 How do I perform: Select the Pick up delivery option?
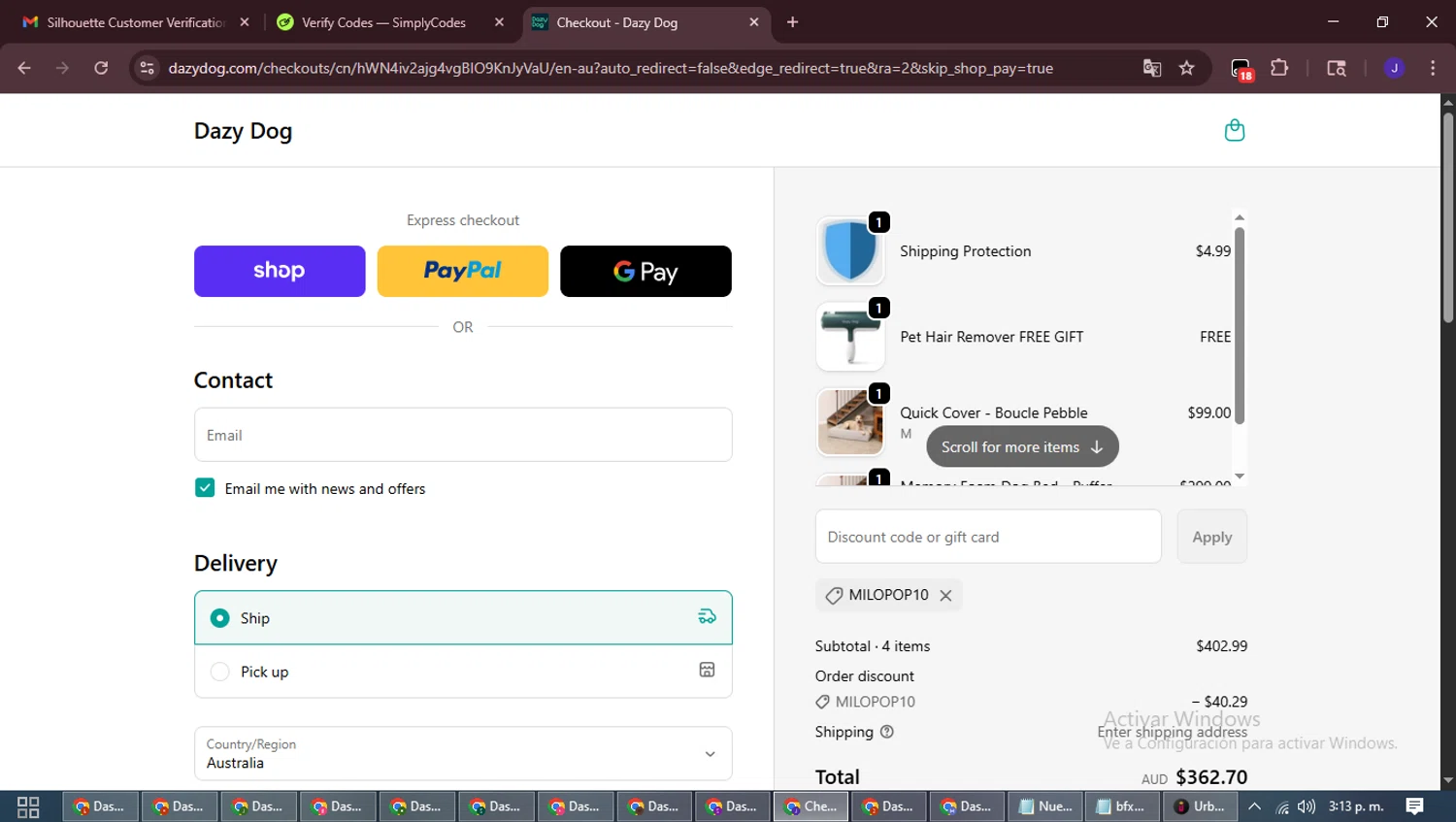[463, 672]
